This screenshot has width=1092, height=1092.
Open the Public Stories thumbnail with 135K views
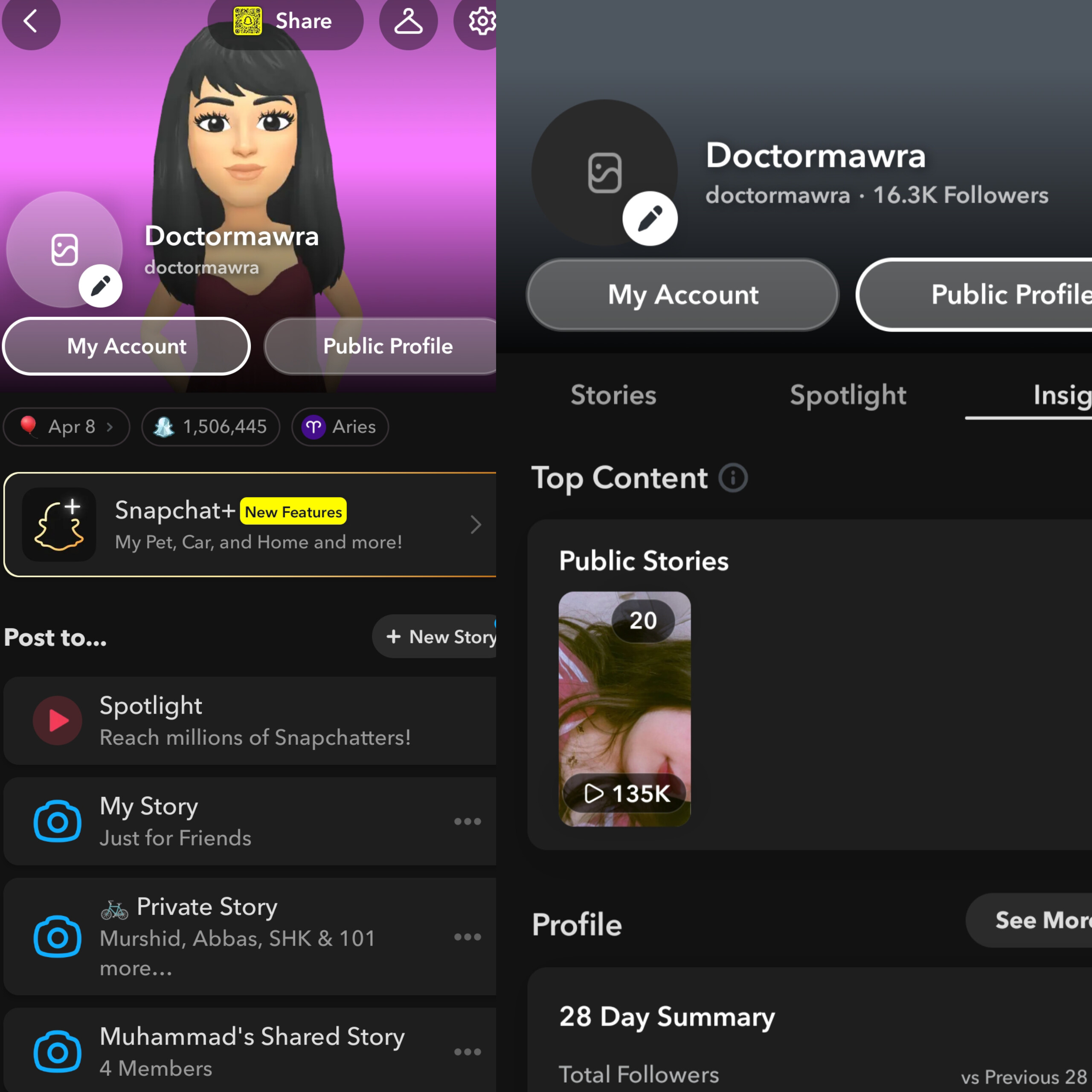tap(624, 709)
